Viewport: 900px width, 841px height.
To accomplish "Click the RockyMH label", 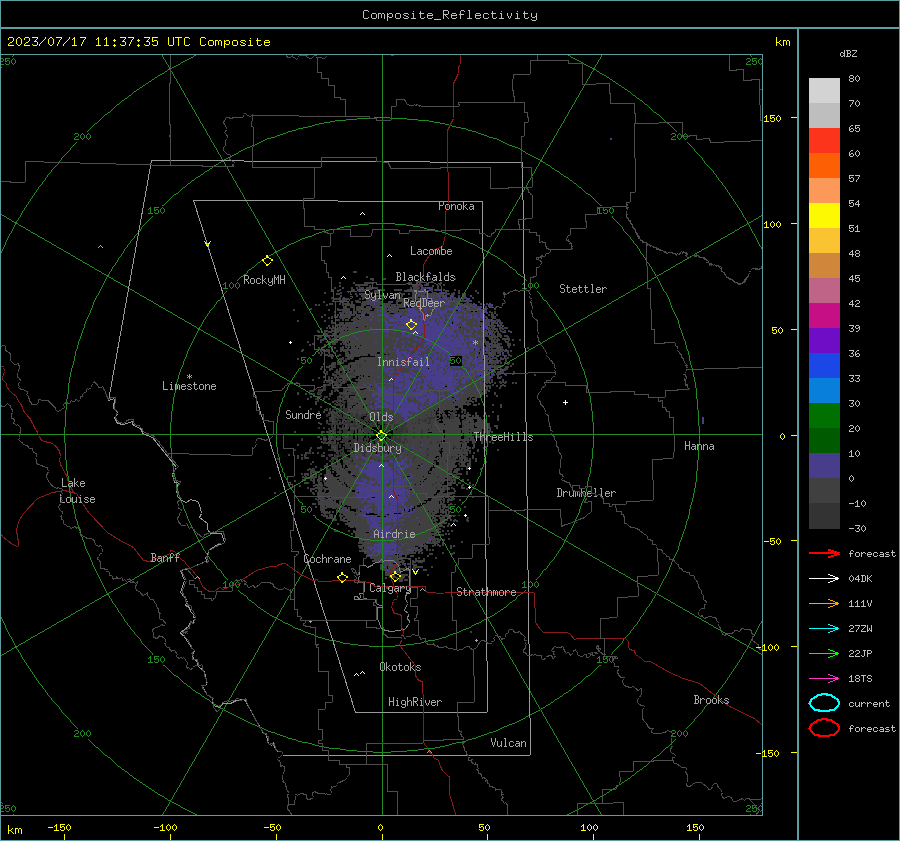I will point(264,280).
